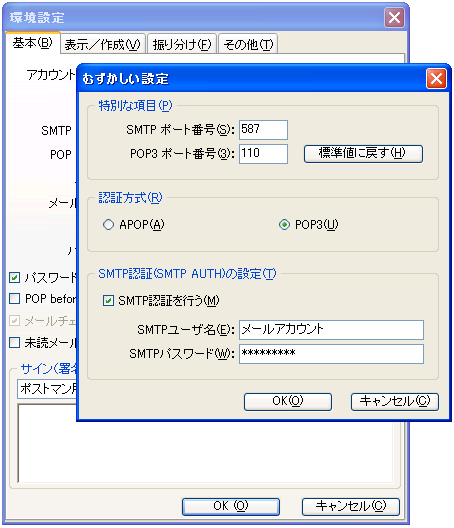Click the POP3 ポート番号 input field
The height and width of the screenshot is (528, 454).
point(263,154)
